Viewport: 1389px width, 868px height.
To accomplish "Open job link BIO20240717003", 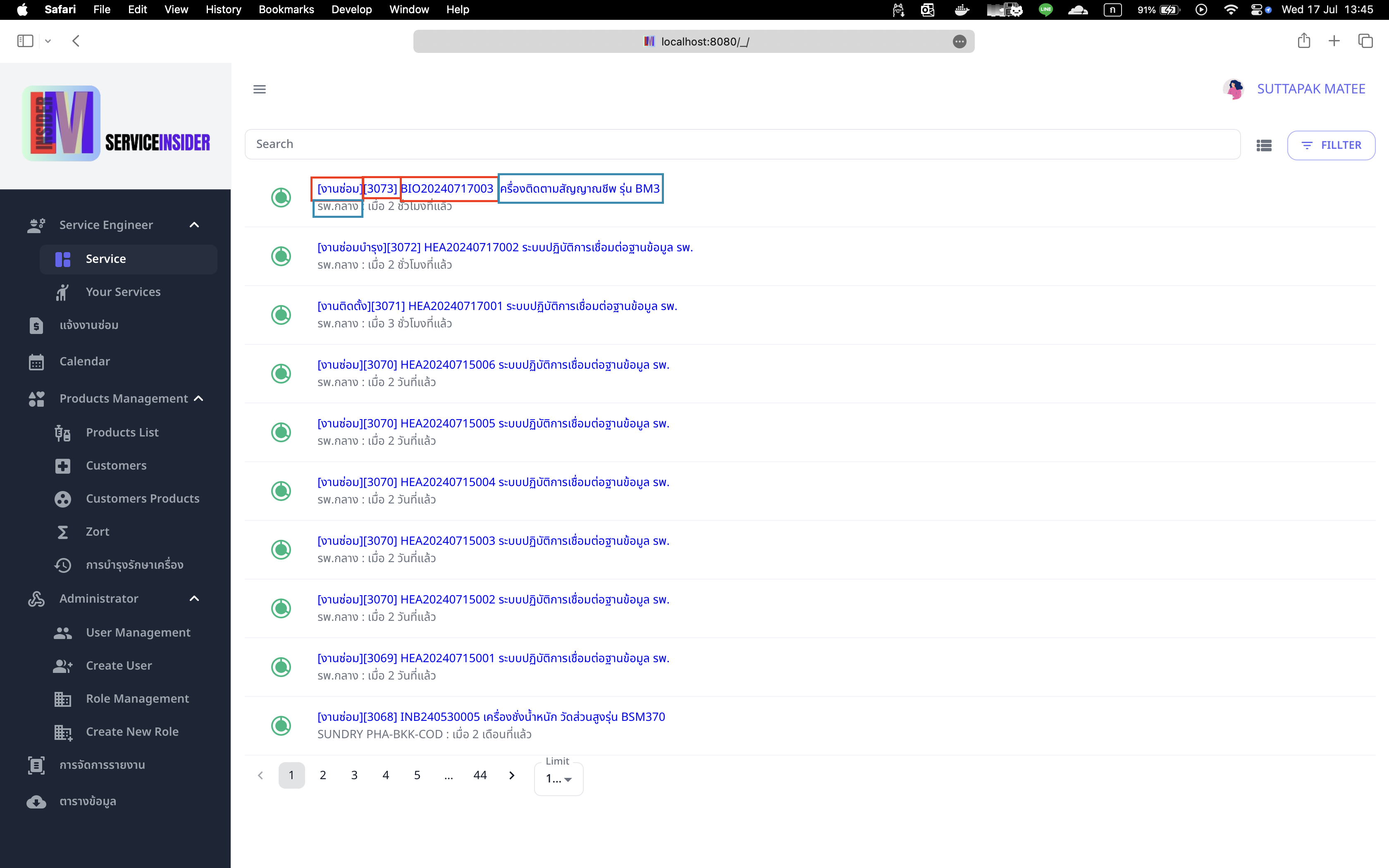I will [448, 188].
